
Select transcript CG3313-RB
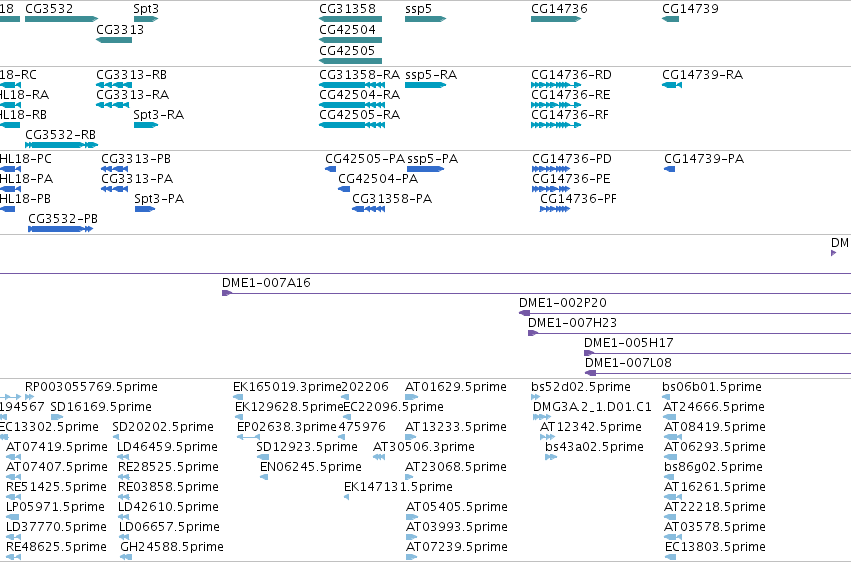[x=131, y=75]
